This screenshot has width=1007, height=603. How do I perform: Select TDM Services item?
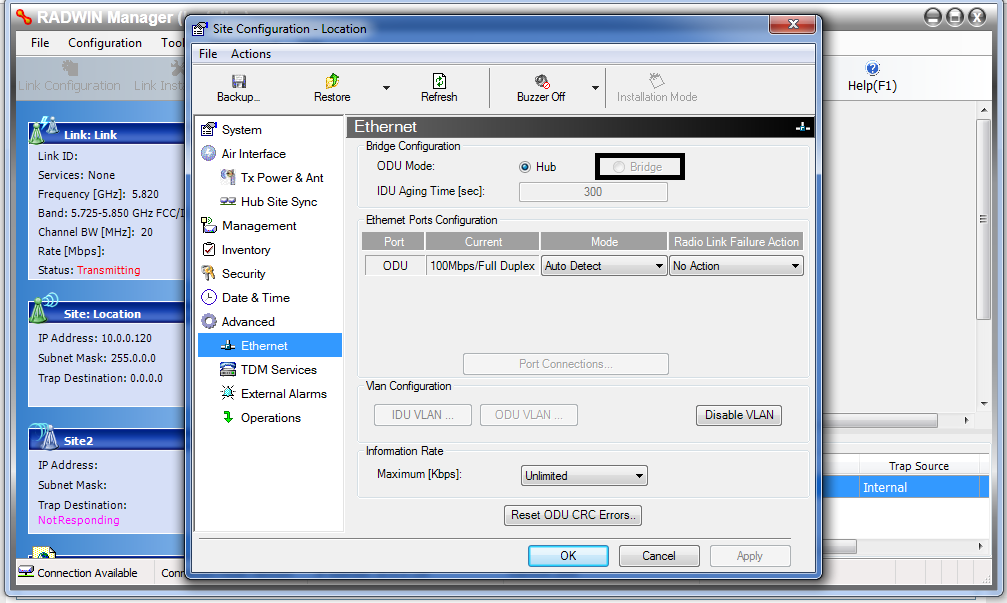click(x=268, y=370)
